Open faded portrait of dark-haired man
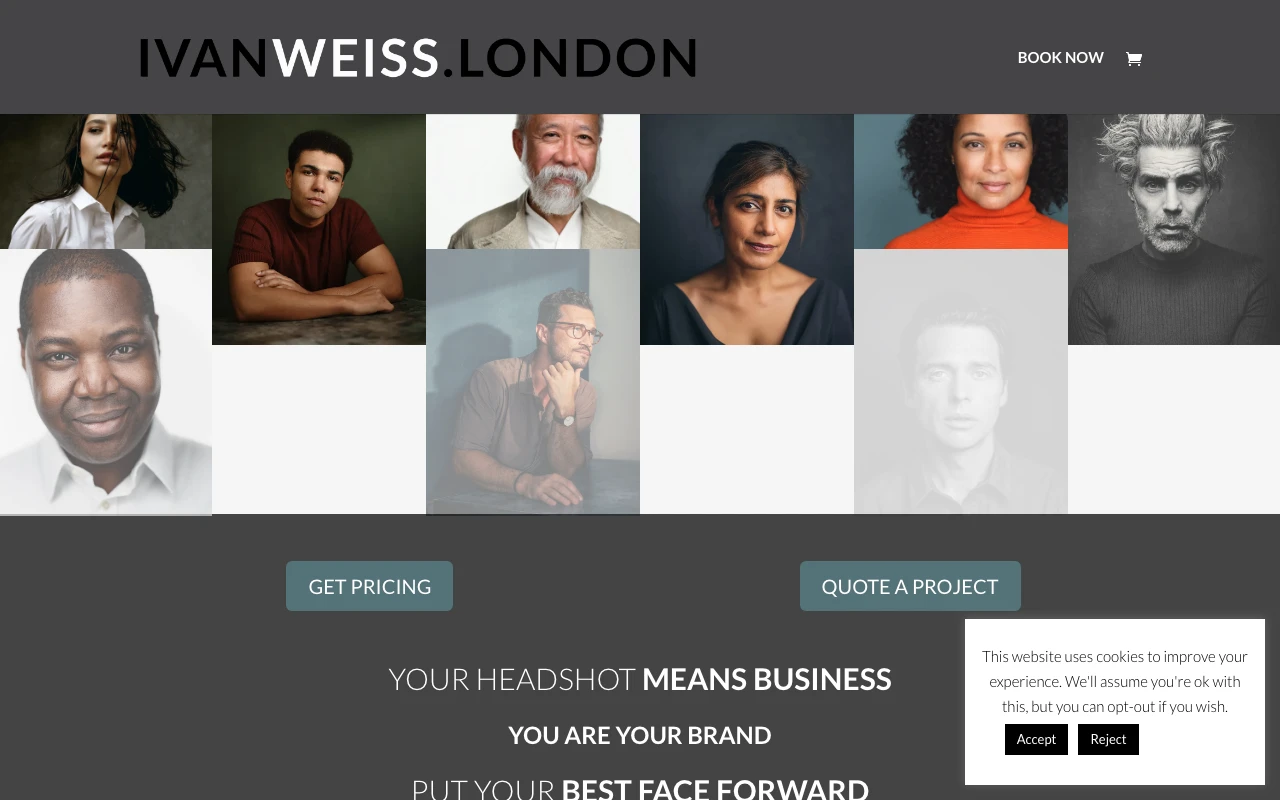Screen dimensions: 1280x800 [961, 382]
